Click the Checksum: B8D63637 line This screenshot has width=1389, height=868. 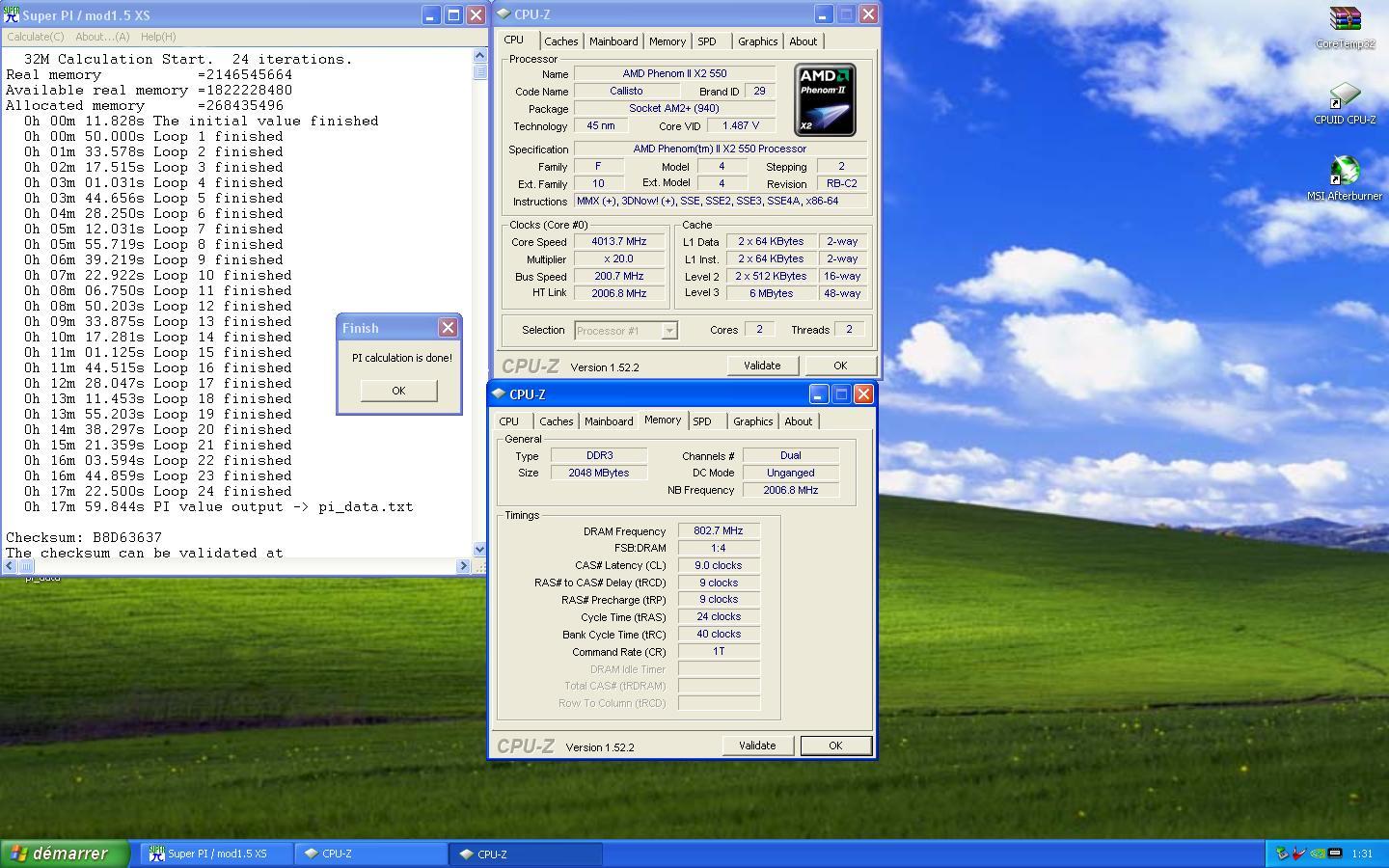coord(84,537)
